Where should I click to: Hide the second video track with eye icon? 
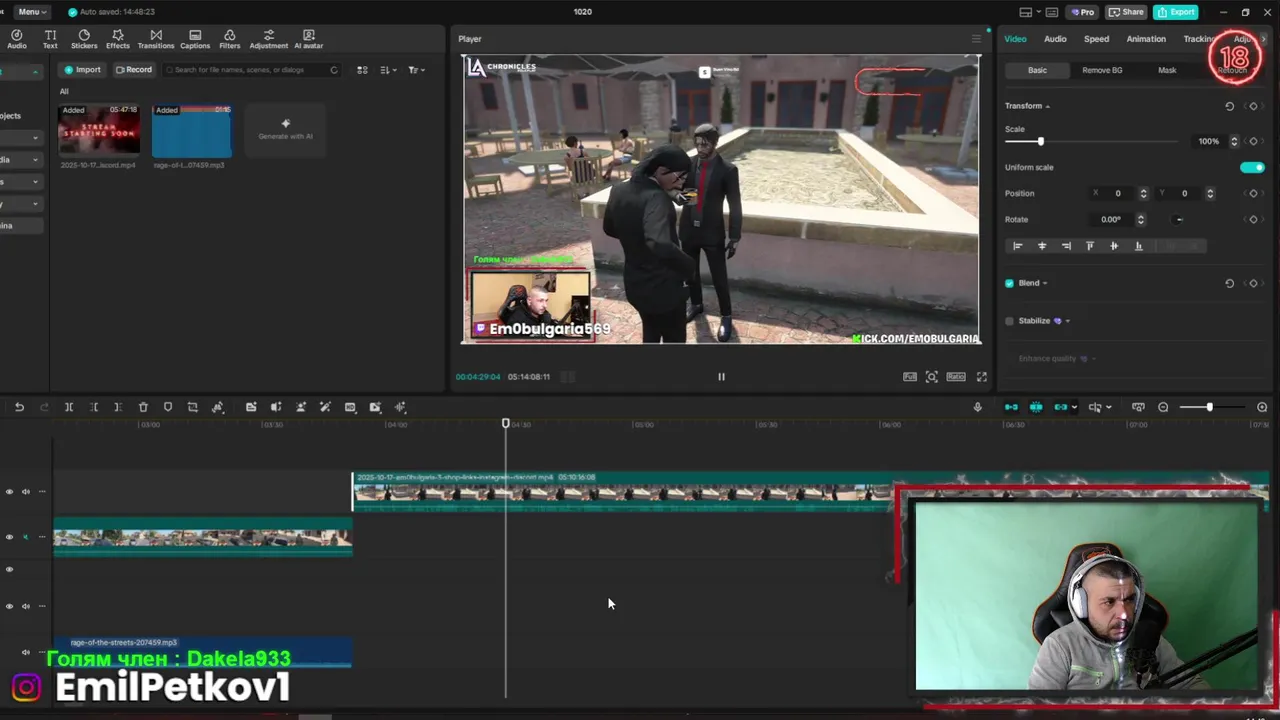pyautogui.click(x=9, y=537)
